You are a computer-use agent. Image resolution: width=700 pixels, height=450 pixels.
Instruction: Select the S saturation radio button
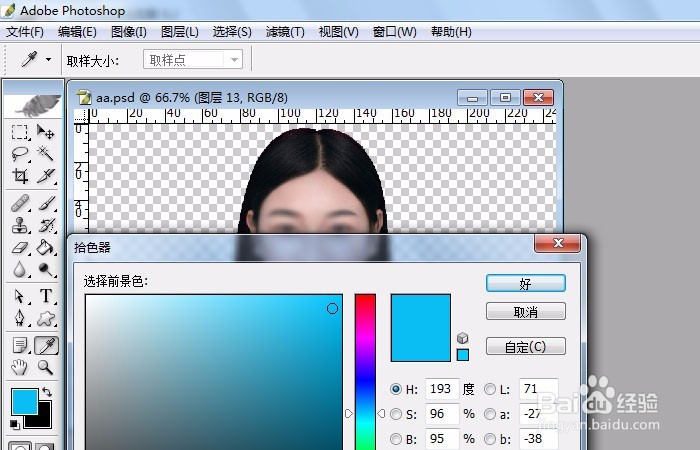(396, 414)
